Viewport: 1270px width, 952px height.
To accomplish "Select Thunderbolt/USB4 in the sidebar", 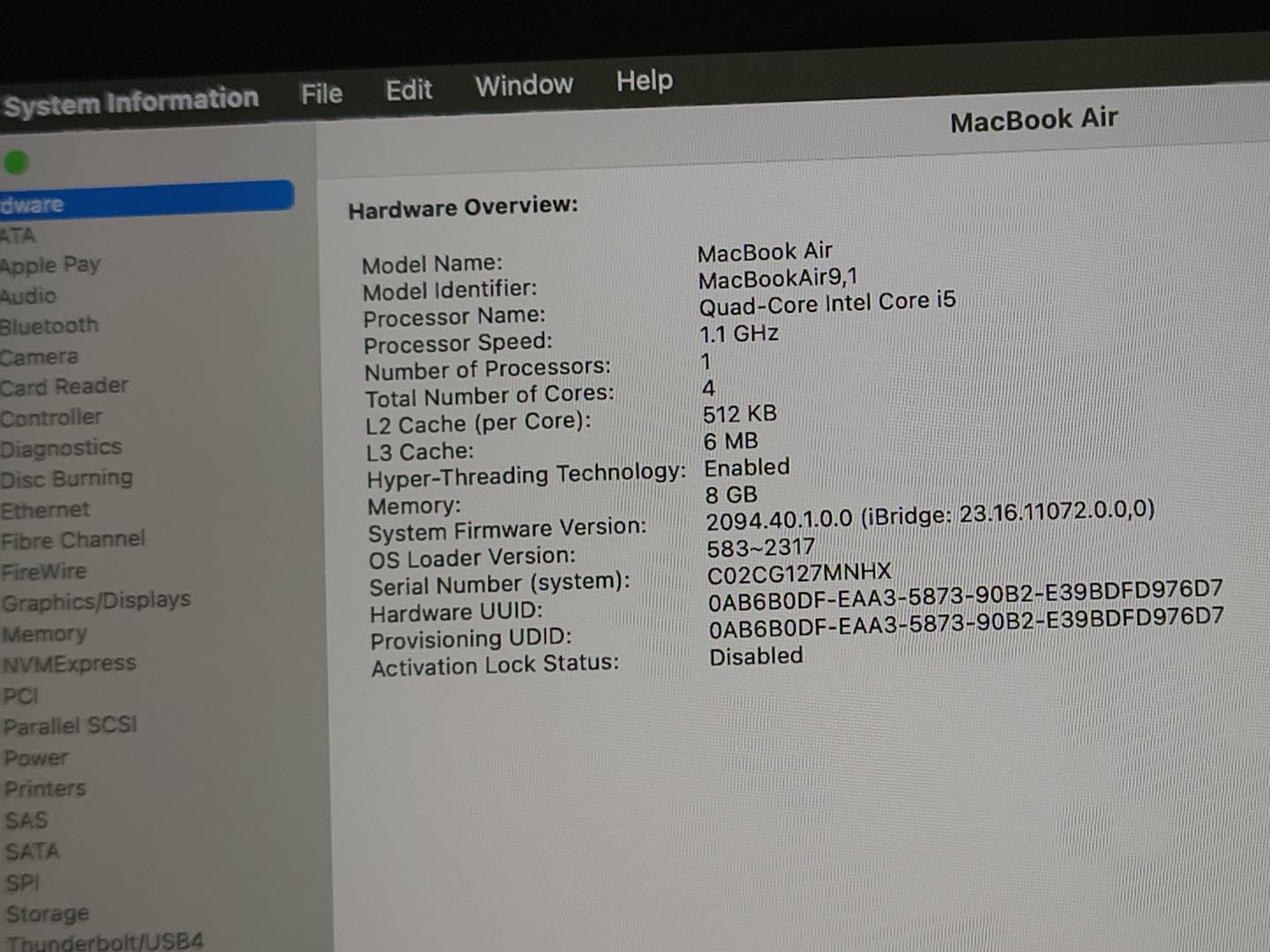I will [x=105, y=941].
